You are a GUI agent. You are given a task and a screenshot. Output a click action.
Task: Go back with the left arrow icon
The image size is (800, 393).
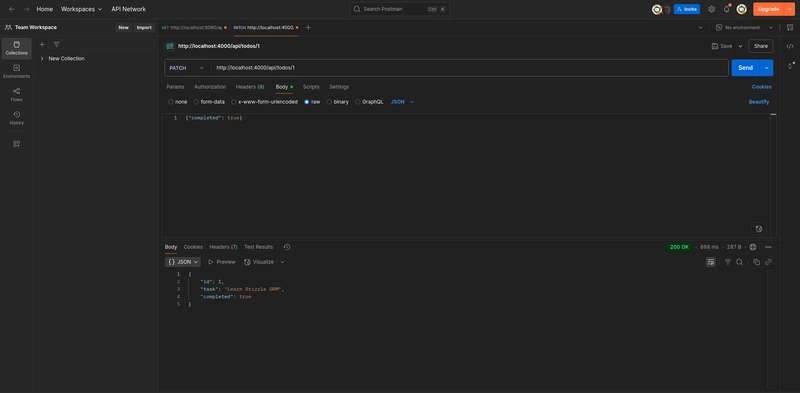(12, 9)
